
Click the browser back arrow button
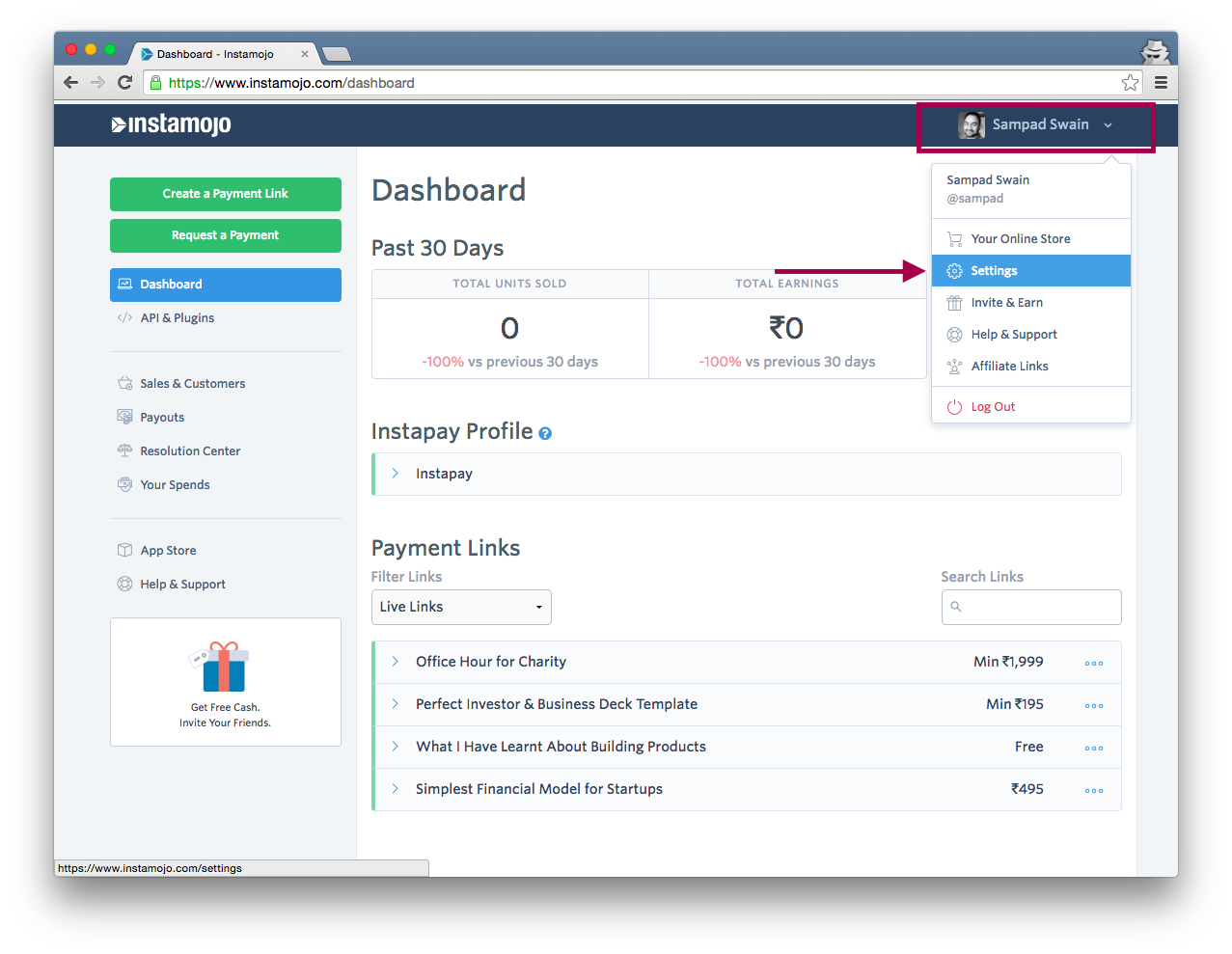tap(70, 83)
